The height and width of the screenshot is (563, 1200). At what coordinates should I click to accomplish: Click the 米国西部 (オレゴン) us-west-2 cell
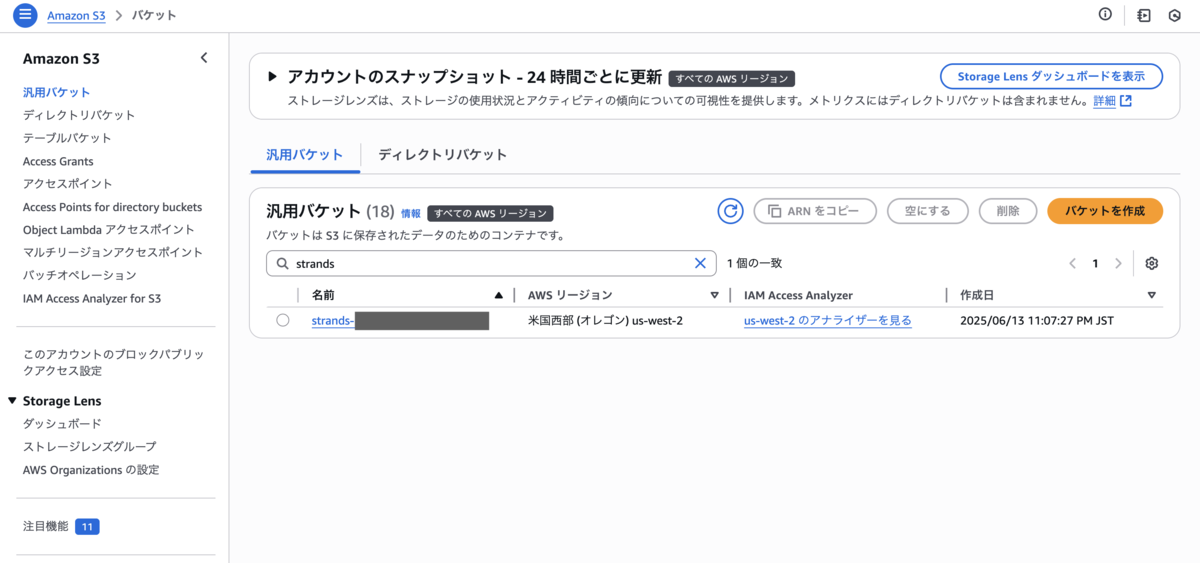tap(605, 321)
